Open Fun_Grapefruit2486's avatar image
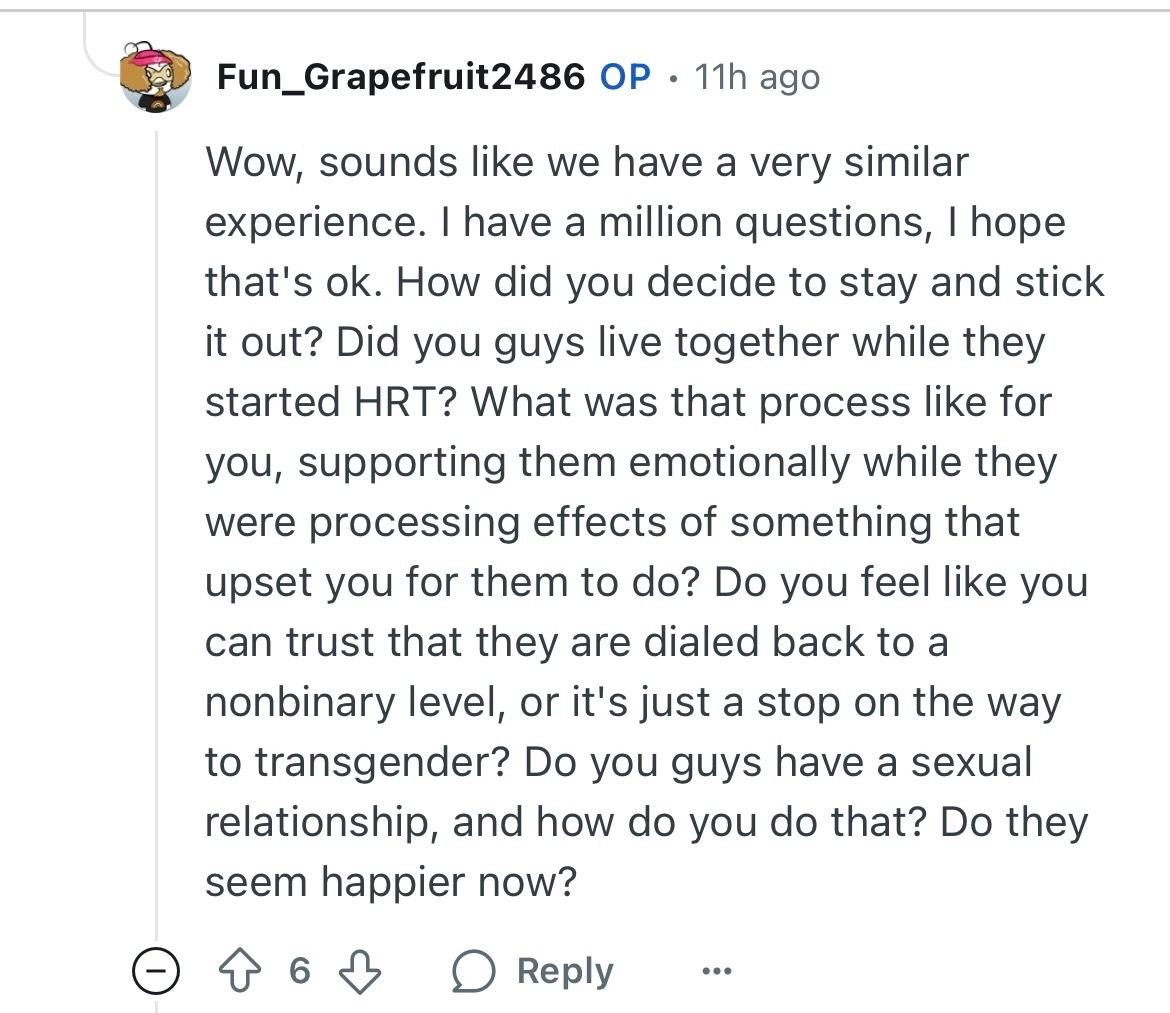Screen dimensions: 1170x1013 [155, 78]
